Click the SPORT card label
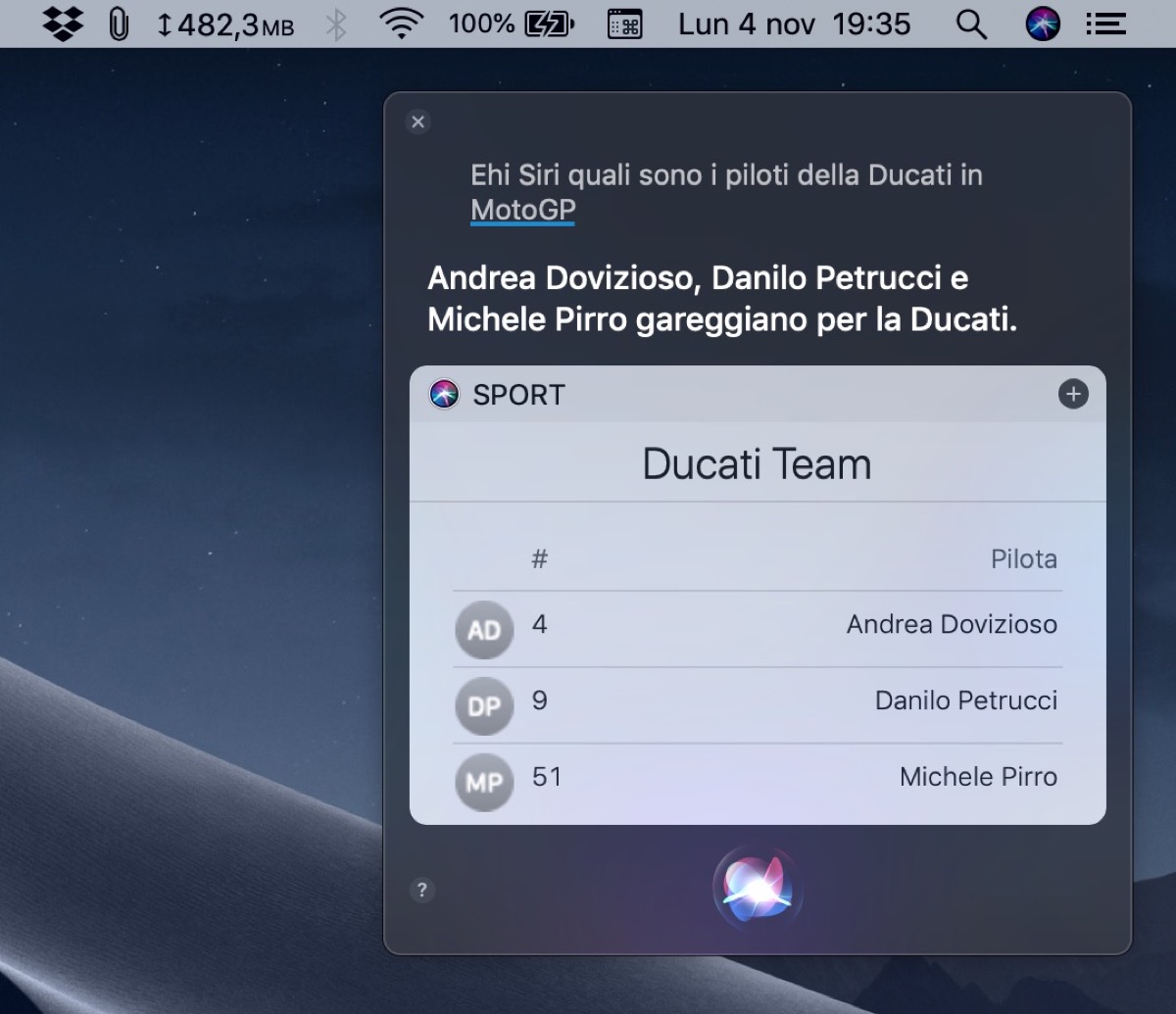Image resolution: width=1176 pixels, height=1014 pixels. pos(518,395)
